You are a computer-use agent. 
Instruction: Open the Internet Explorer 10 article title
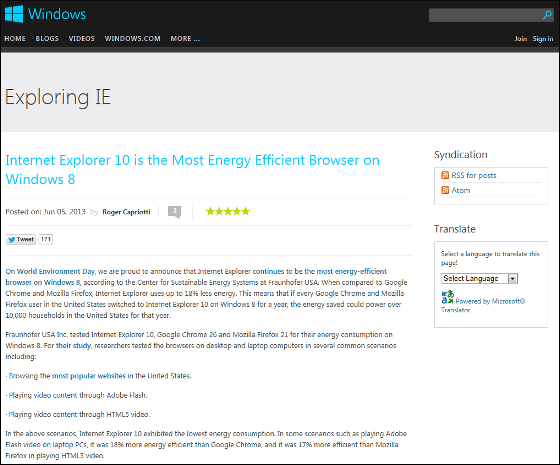[192, 170]
